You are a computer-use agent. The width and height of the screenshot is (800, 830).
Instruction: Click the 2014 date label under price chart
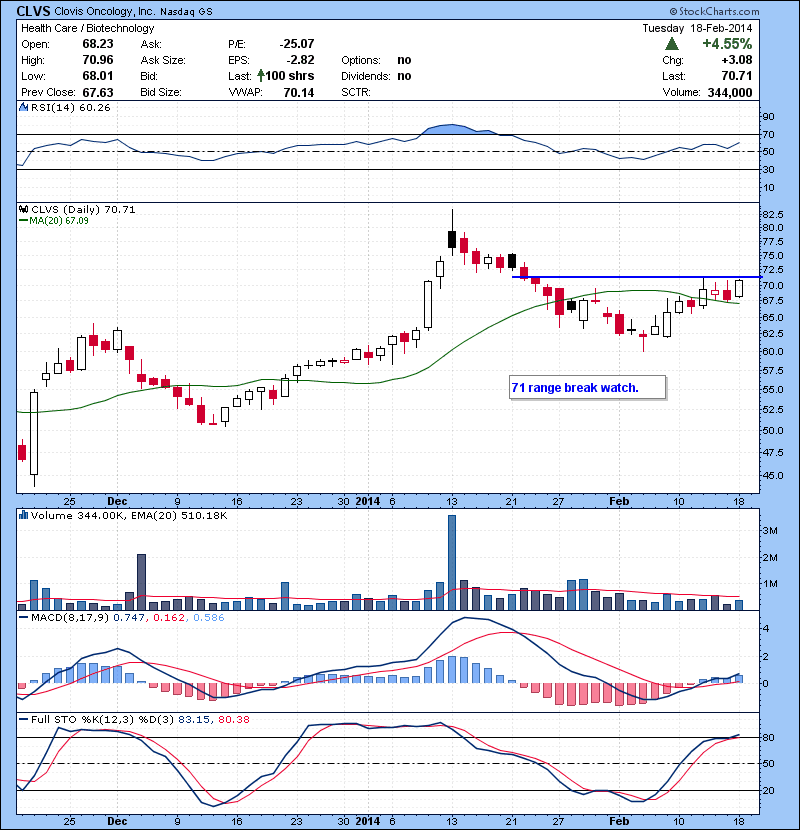(367, 501)
